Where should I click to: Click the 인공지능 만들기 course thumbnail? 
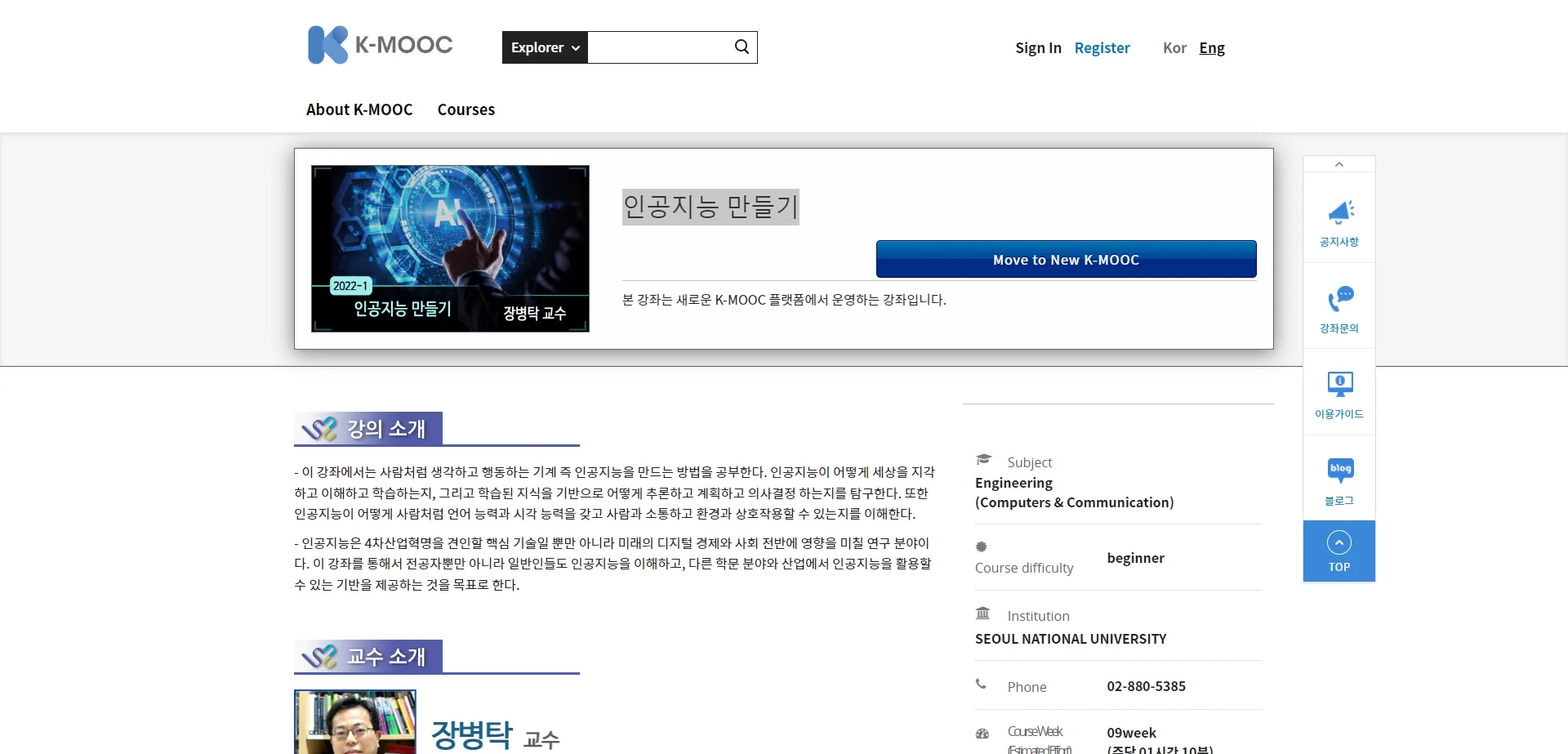pyautogui.click(x=450, y=248)
